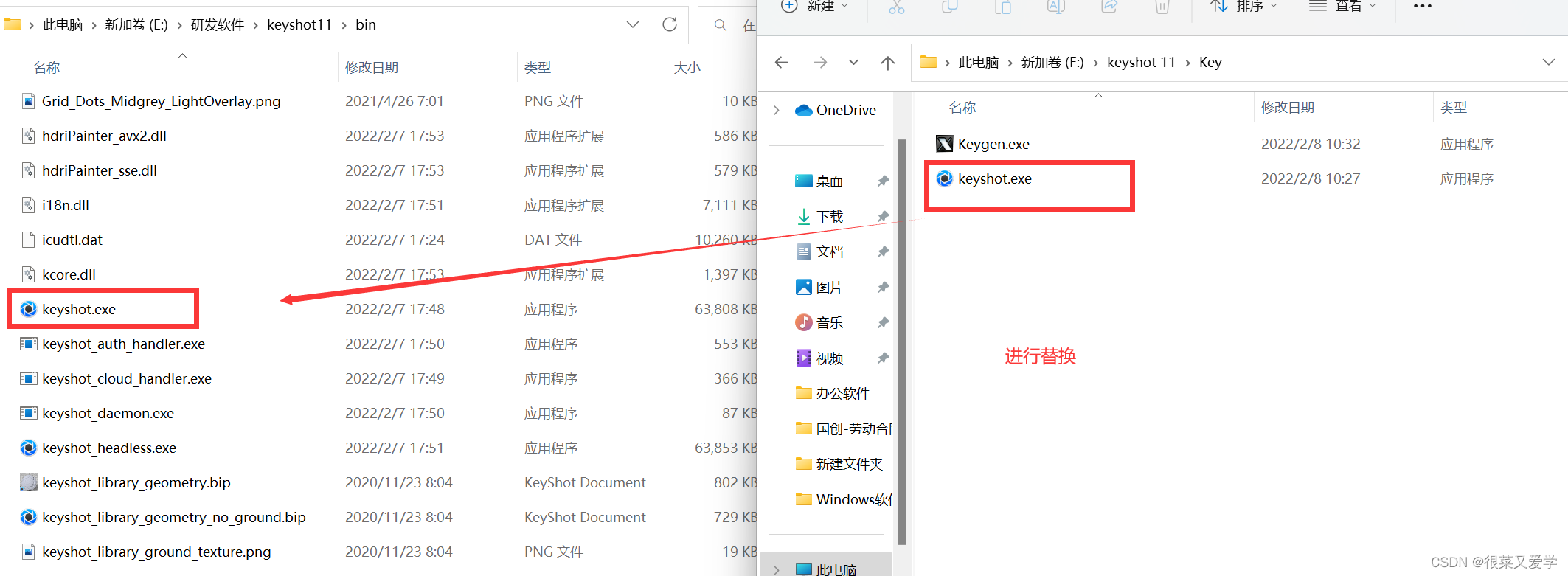Expand left window address bar dropdown chevron

pos(632,24)
